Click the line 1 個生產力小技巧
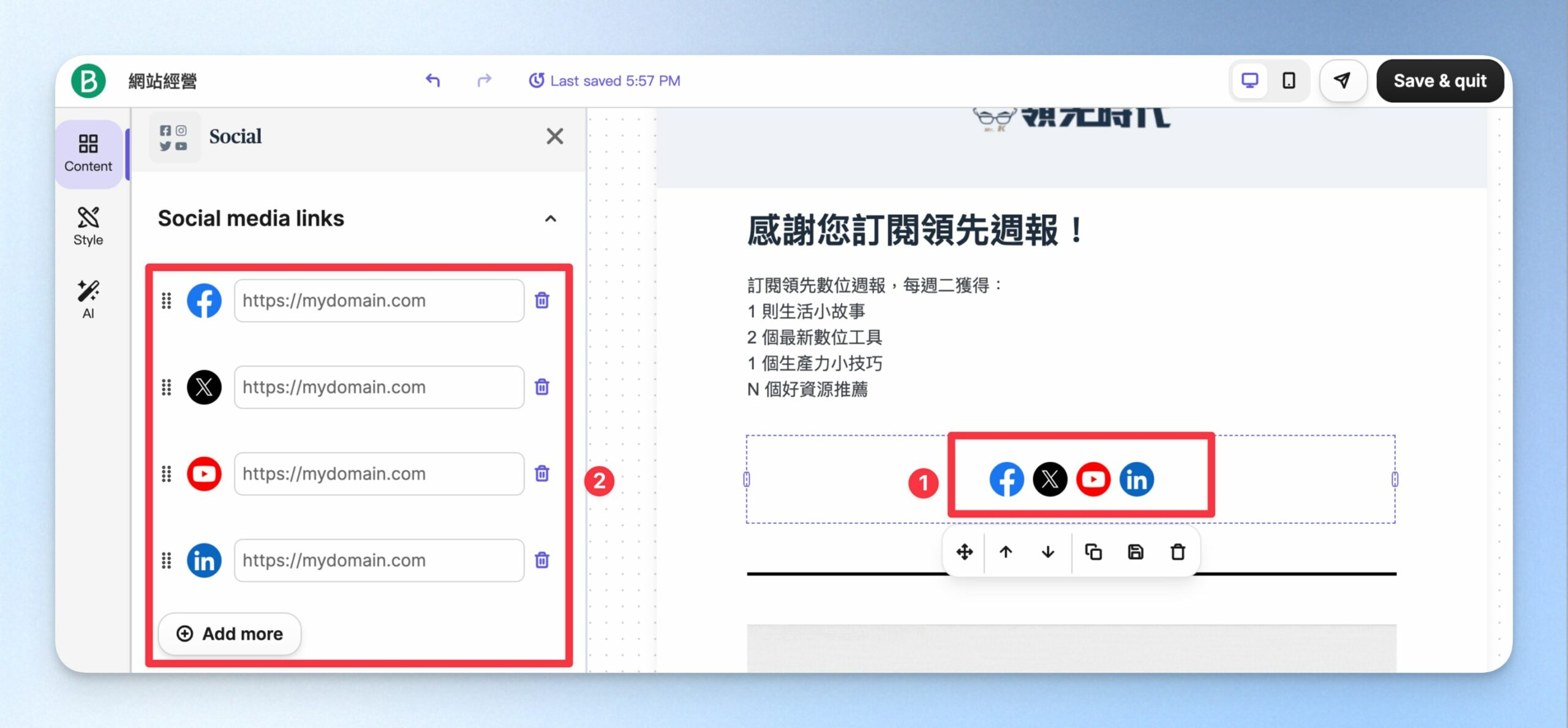This screenshot has height=728, width=1568. tap(815, 363)
